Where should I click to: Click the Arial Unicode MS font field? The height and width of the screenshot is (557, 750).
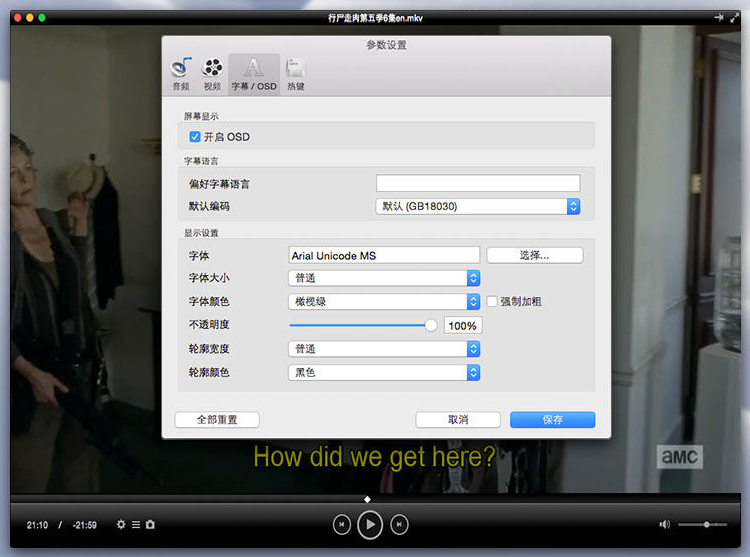pos(384,255)
